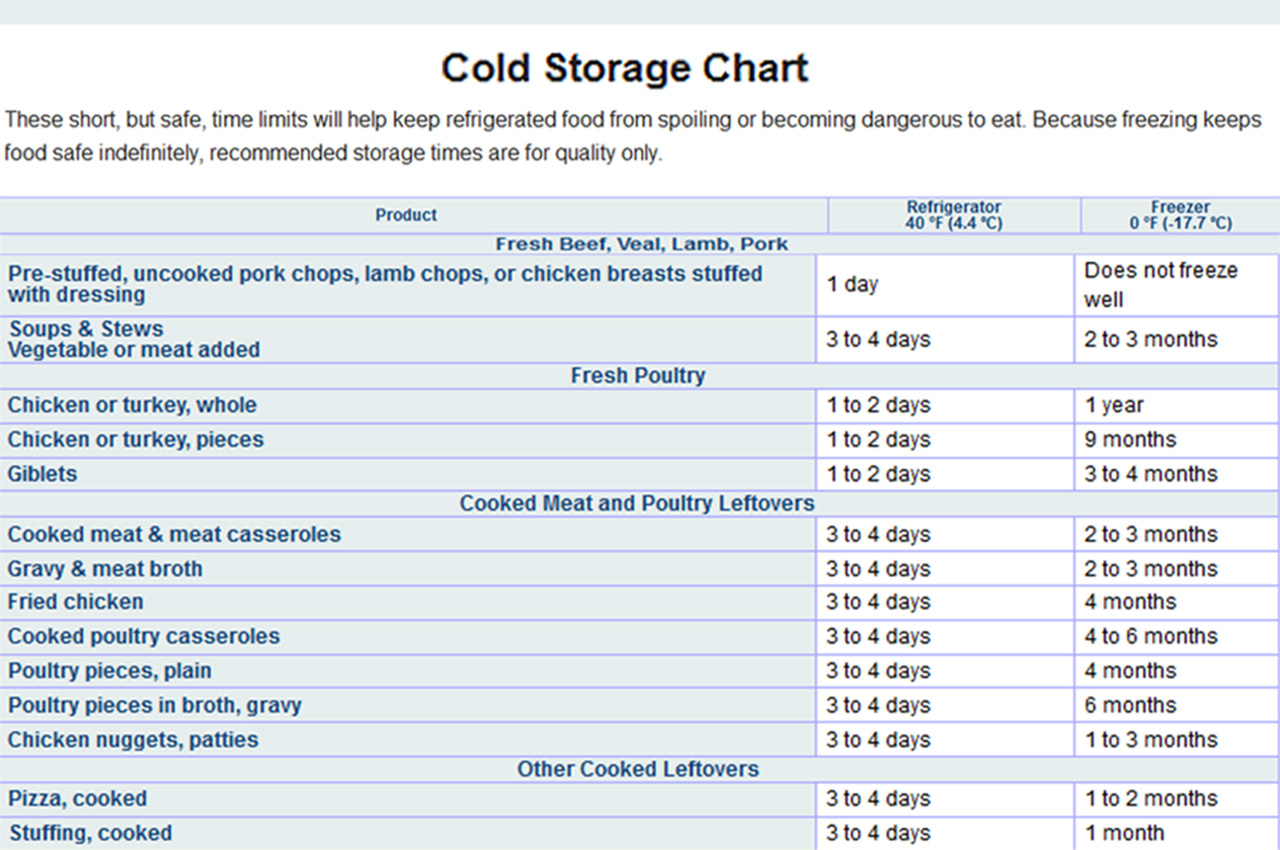Click the Soups & Stews product cell
This screenshot has width=1280, height=850.
pos(407,340)
